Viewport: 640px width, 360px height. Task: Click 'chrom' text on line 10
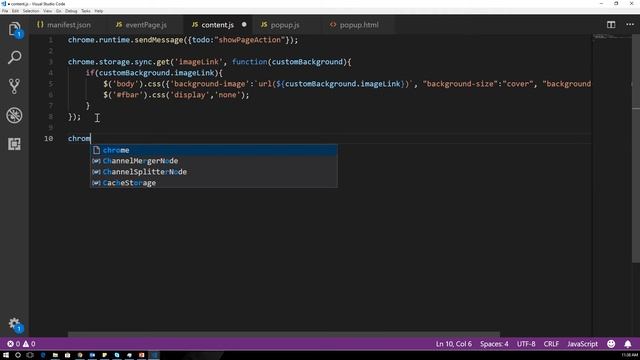click(x=79, y=138)
